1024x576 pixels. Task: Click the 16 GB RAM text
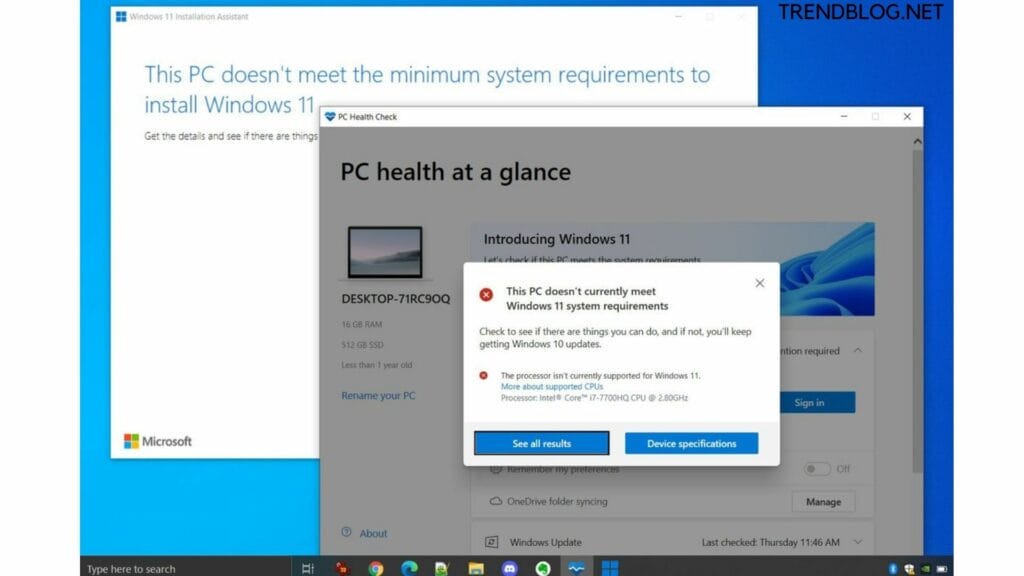[x=362, y=324]
